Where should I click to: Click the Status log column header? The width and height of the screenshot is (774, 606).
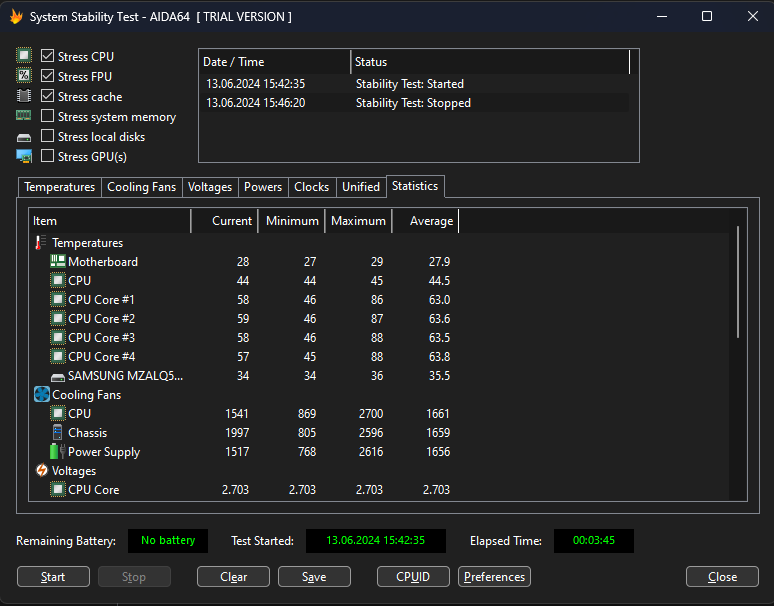(490, 62)
